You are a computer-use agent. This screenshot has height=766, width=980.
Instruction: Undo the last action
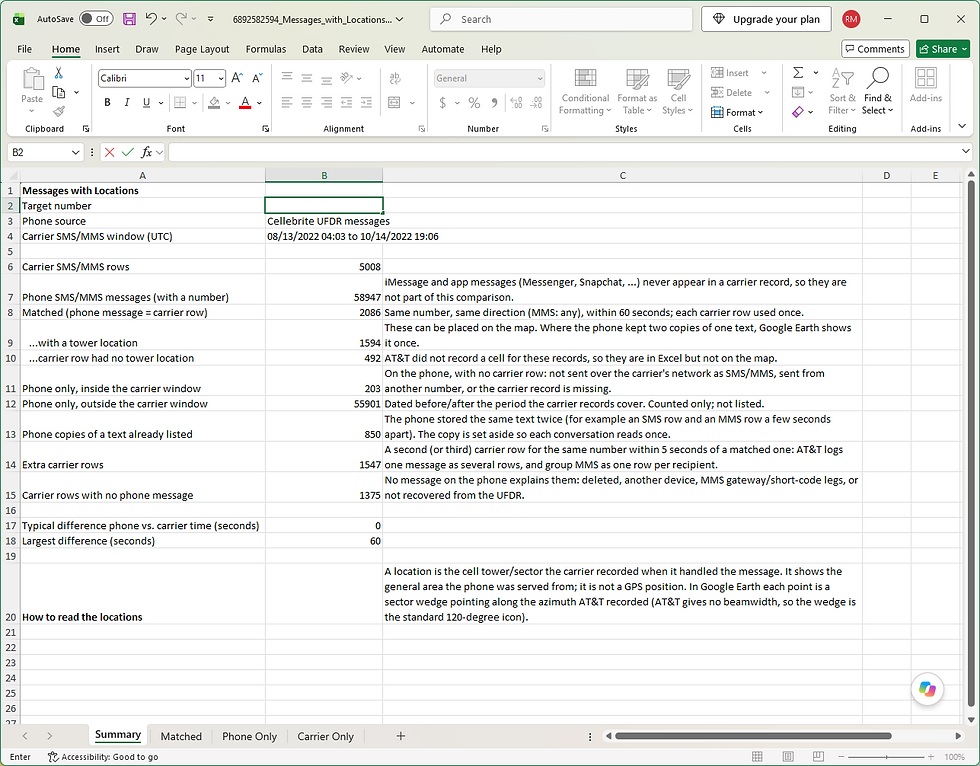pos(151,19)
